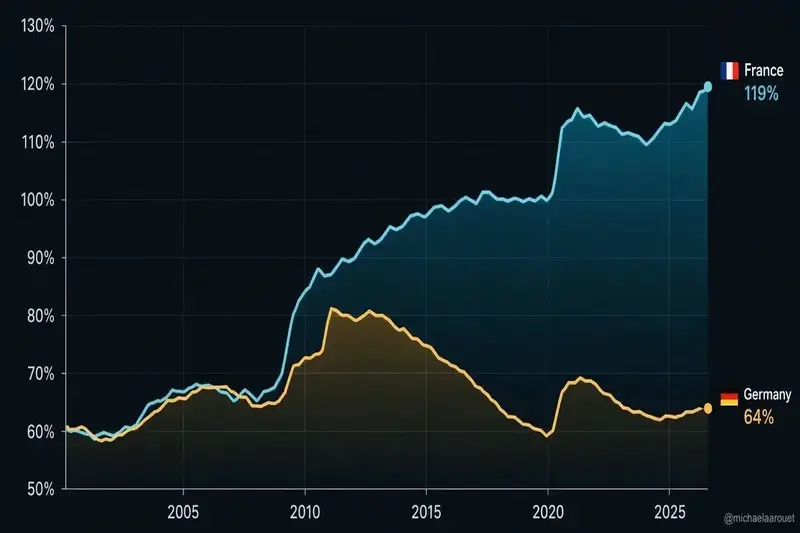Click the '50%' y-axis label
800x533 pixels.
41,490
